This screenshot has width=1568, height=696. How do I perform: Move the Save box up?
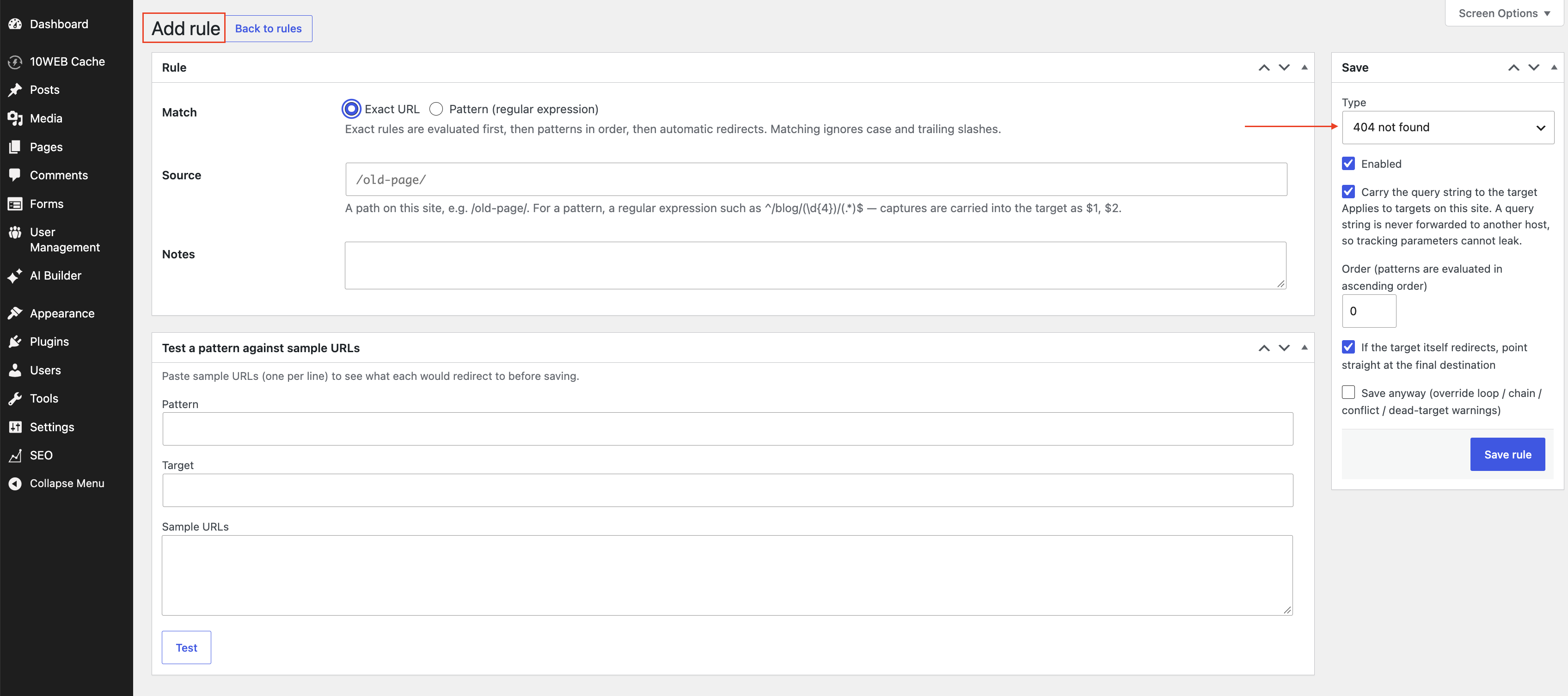(1514, 67)
